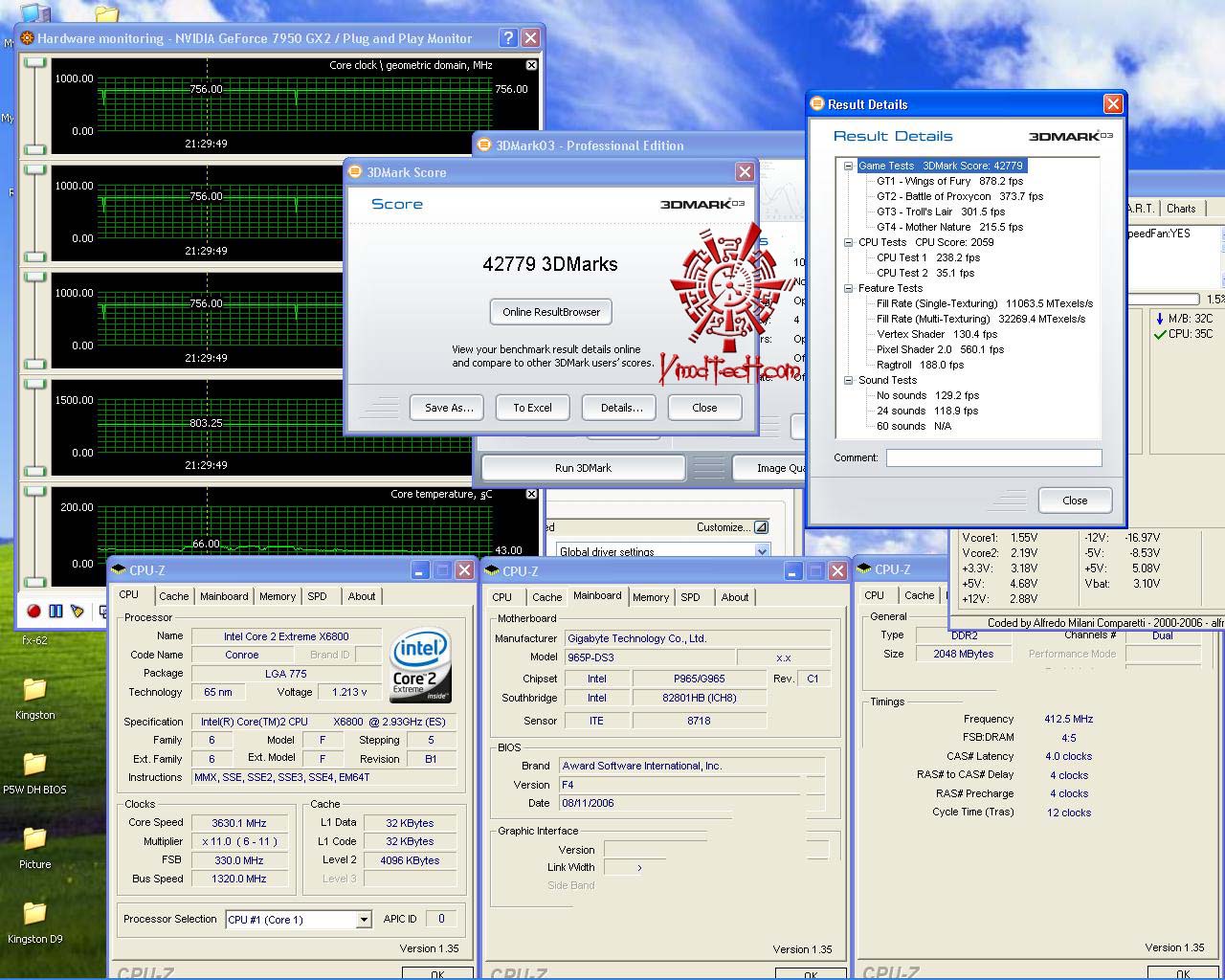Screen dimensions: 1225x980
Task: Click the top slider handle of Core clock graph
Action: 34,62
